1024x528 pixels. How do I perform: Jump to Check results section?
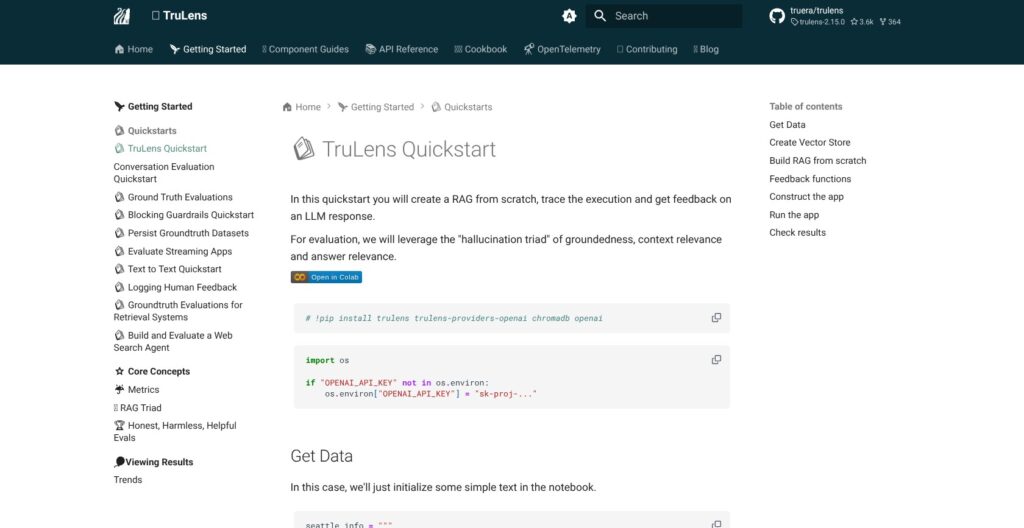pyautogui.click(x=797, y=233)
